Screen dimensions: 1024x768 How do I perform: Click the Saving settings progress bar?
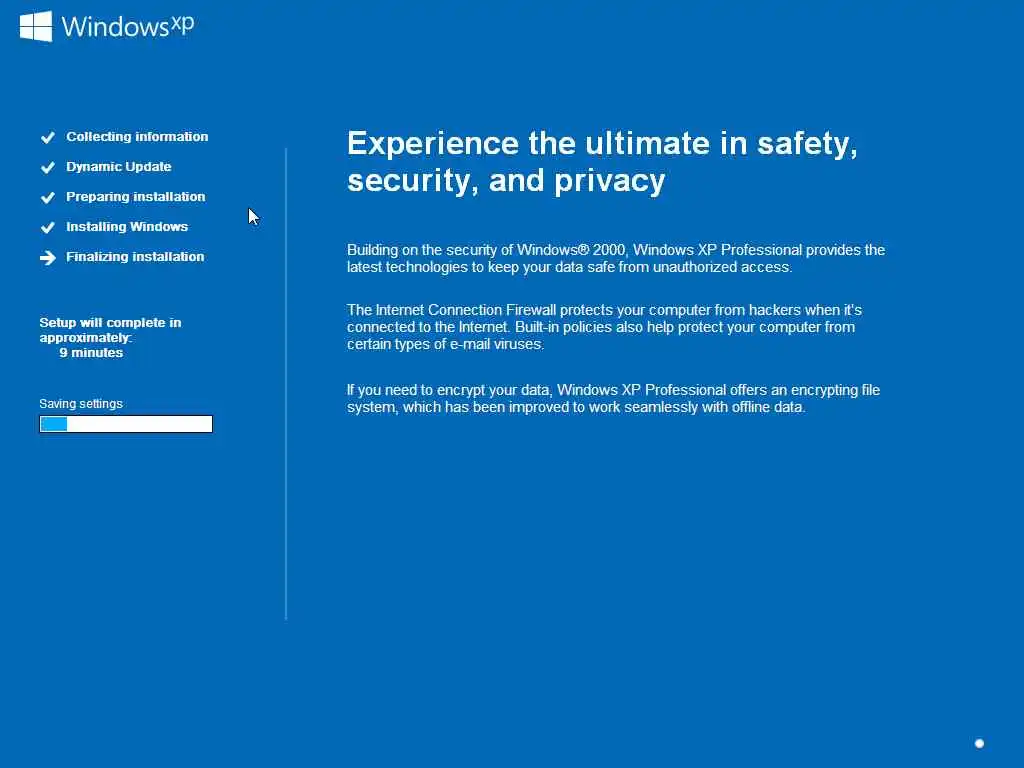[126, 424]
